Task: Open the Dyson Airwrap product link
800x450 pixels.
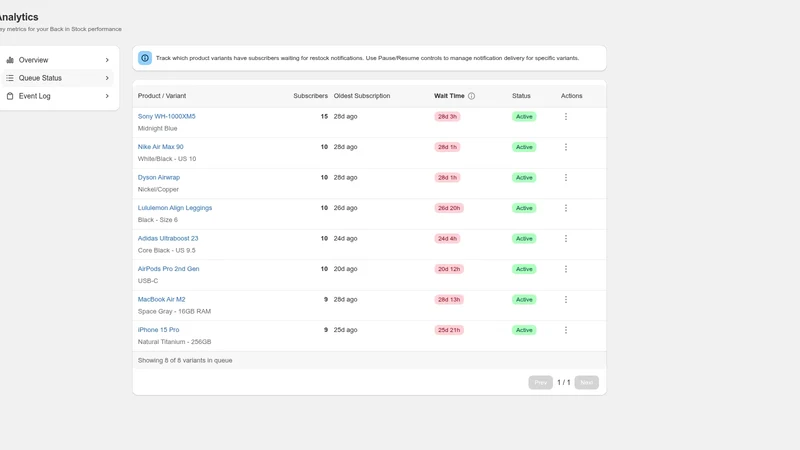Action: [159, 178]
